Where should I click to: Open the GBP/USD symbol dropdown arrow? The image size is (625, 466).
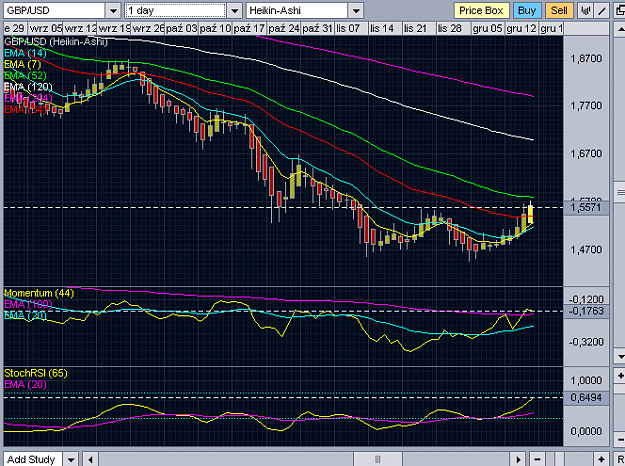coord(113,11)
